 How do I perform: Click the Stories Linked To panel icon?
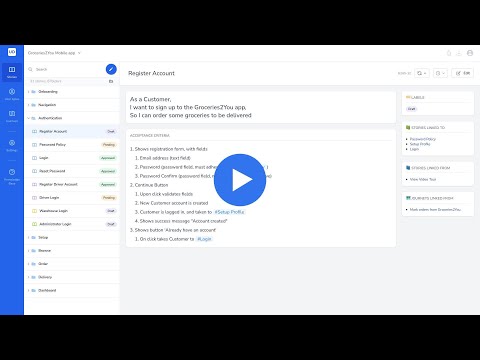[x=408, y=127]
